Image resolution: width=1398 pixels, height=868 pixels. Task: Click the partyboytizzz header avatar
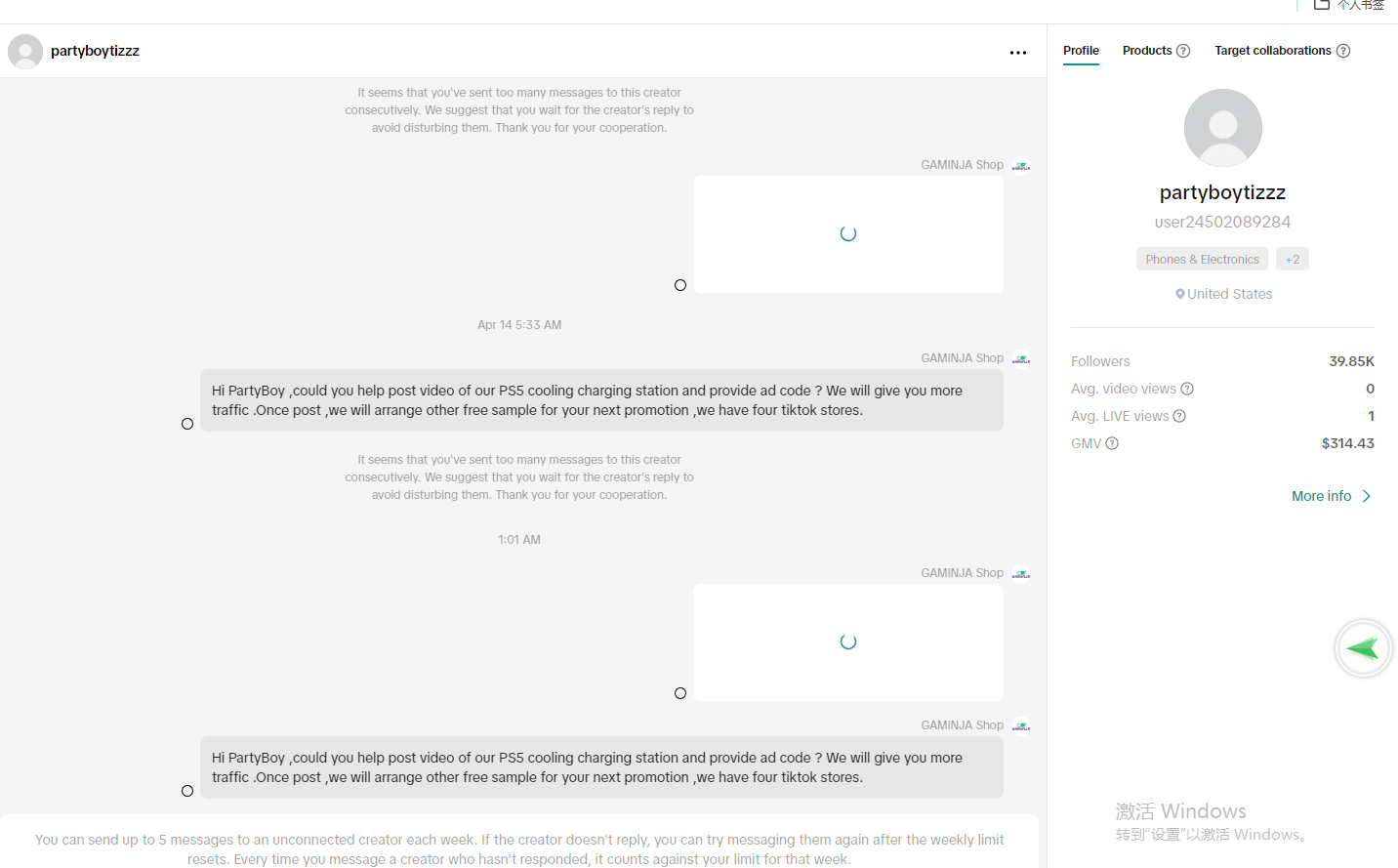pyautogui.click(x=25, y=52)
